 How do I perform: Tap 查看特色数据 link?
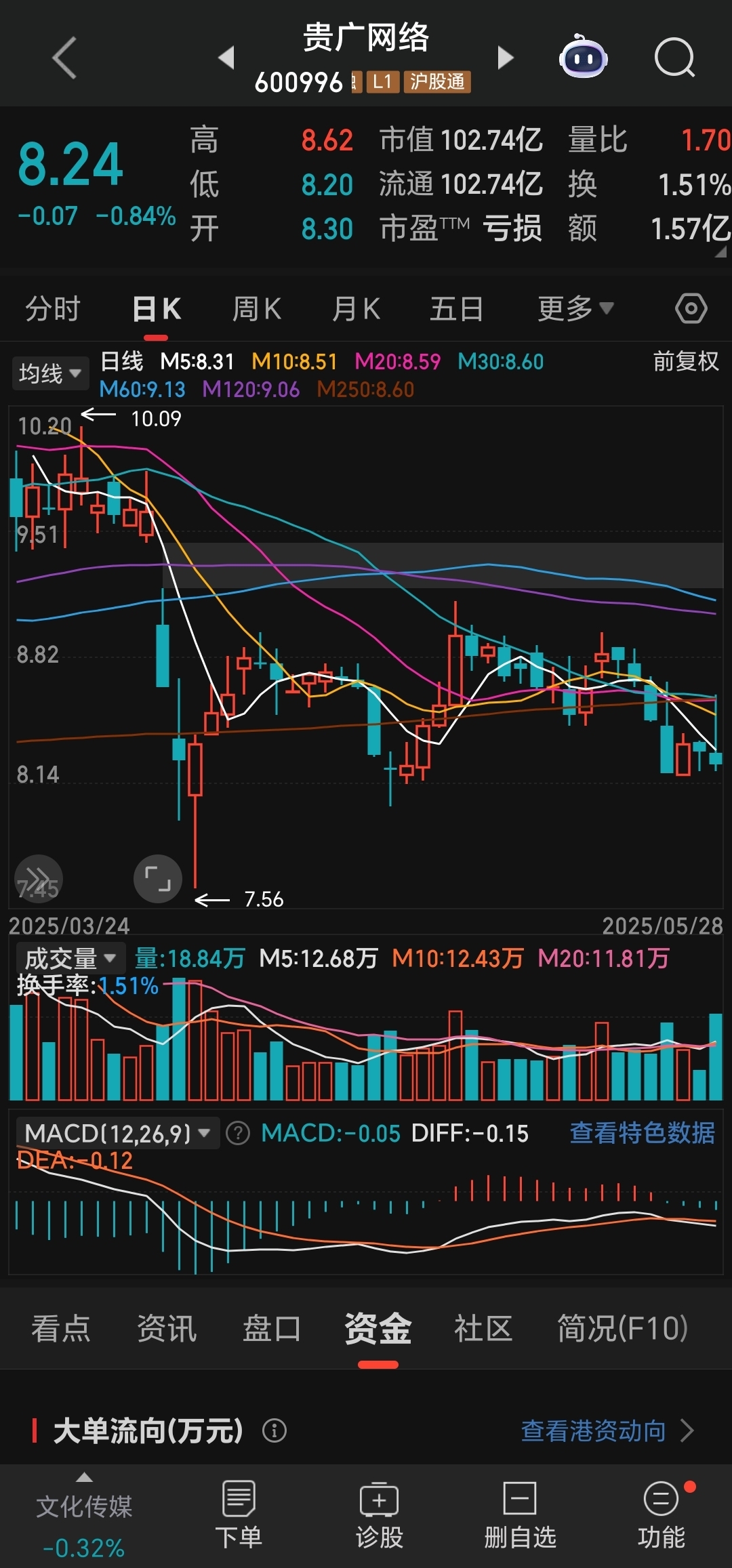tap(642, 1132)
